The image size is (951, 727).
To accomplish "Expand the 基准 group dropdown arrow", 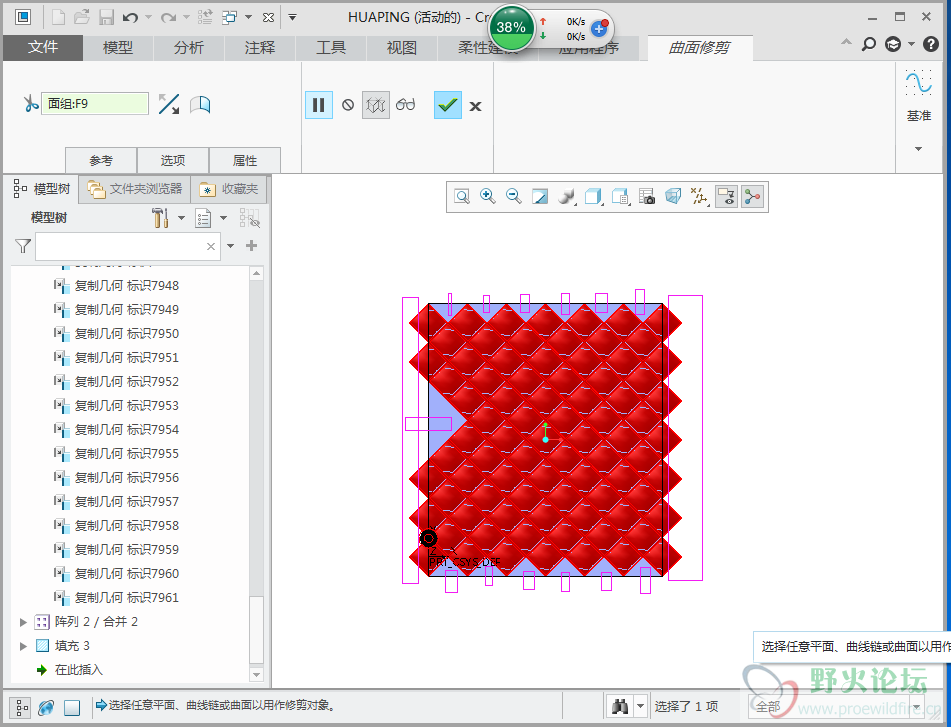I will click(x=918, y=149).
